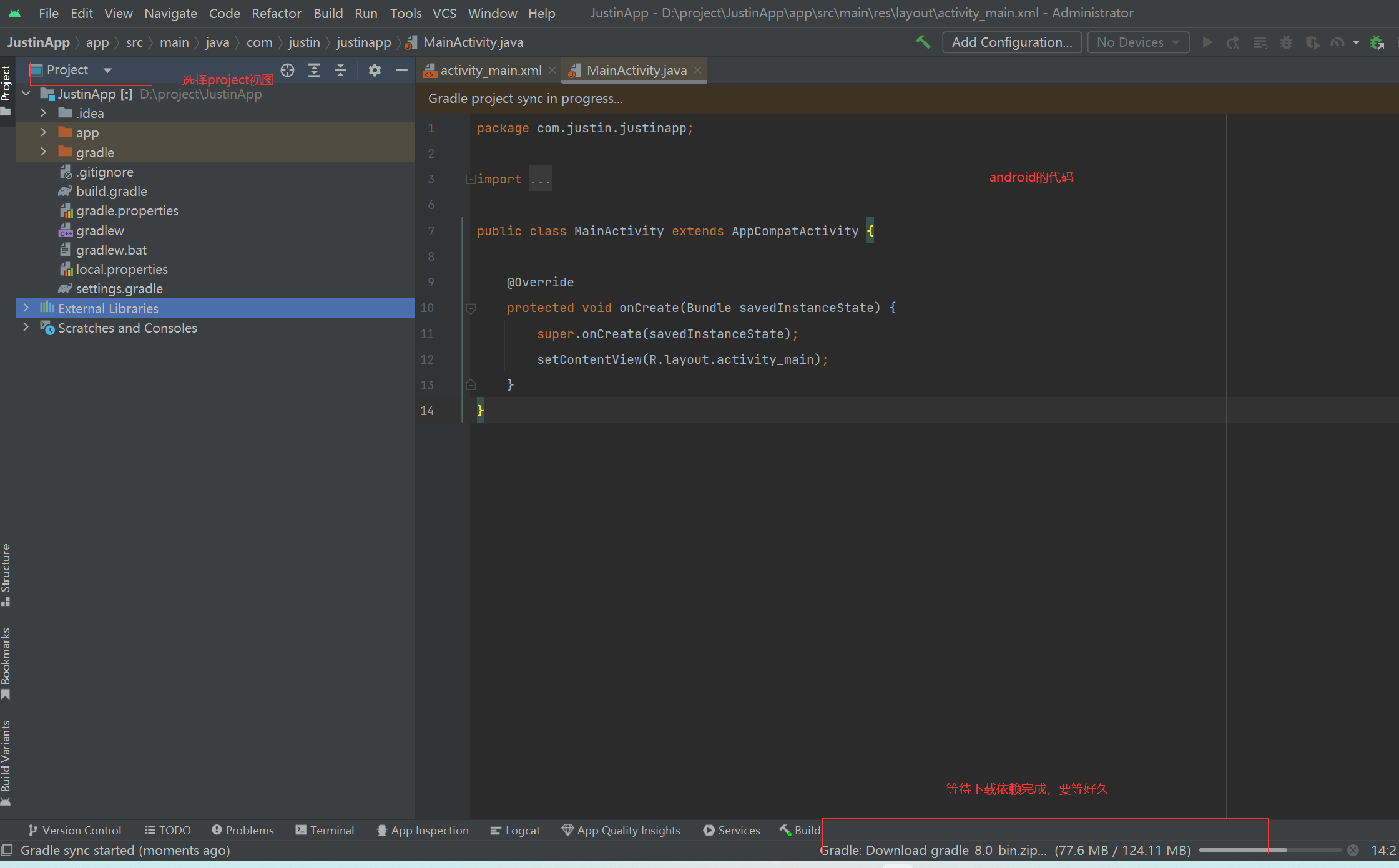The width and height of the screenshot is (1399, 868).
Task: Expand the app folder in project tree
Action: click(44, 132)
